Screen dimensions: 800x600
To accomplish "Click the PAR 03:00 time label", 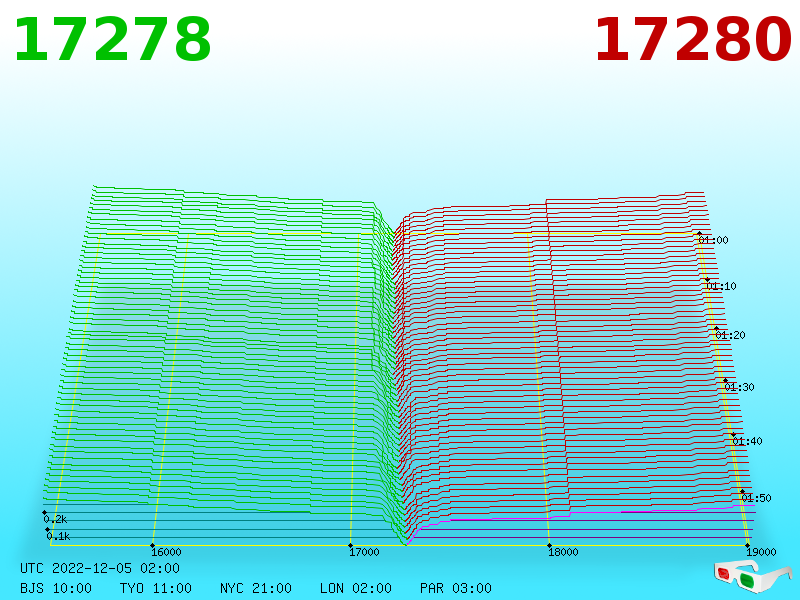I will click(456, 588).
